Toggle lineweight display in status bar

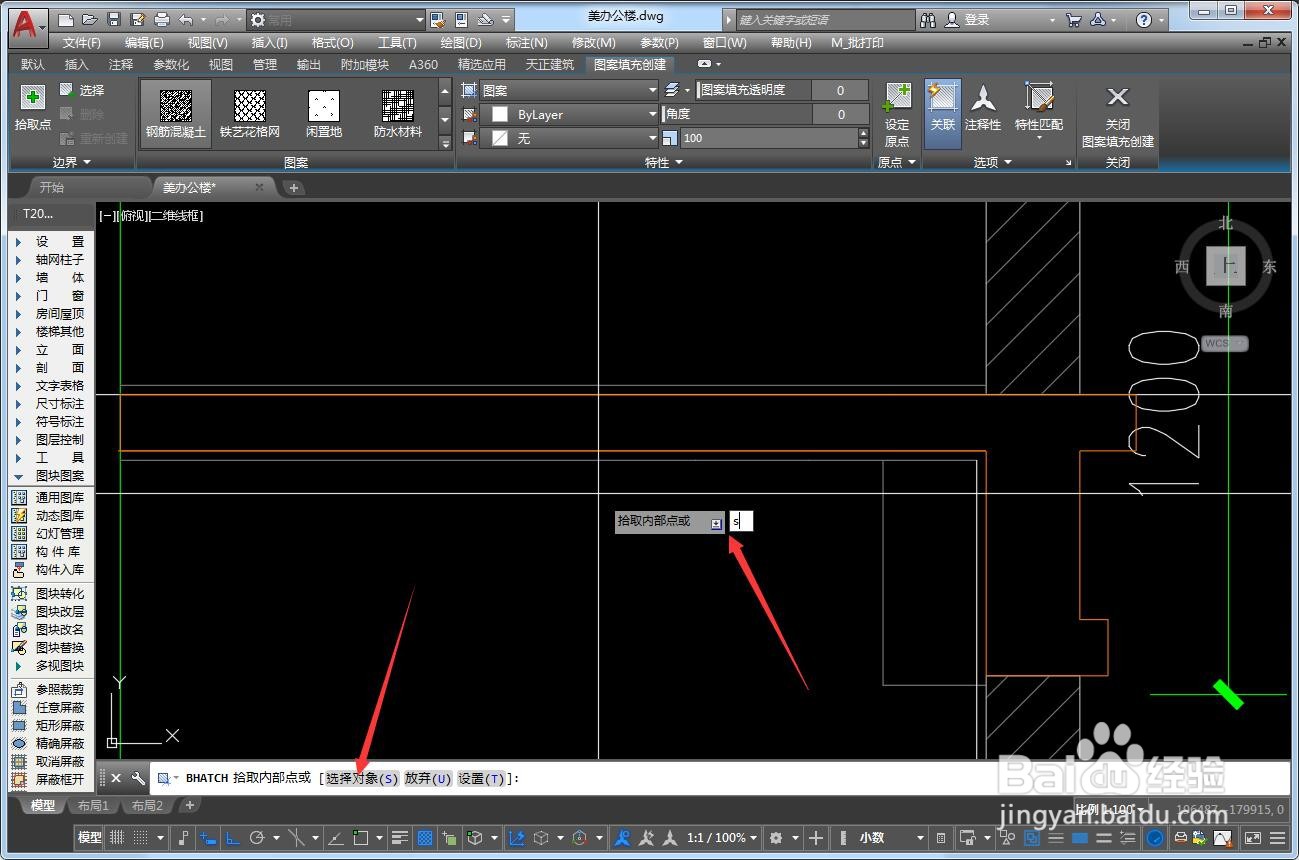(399, 837)
